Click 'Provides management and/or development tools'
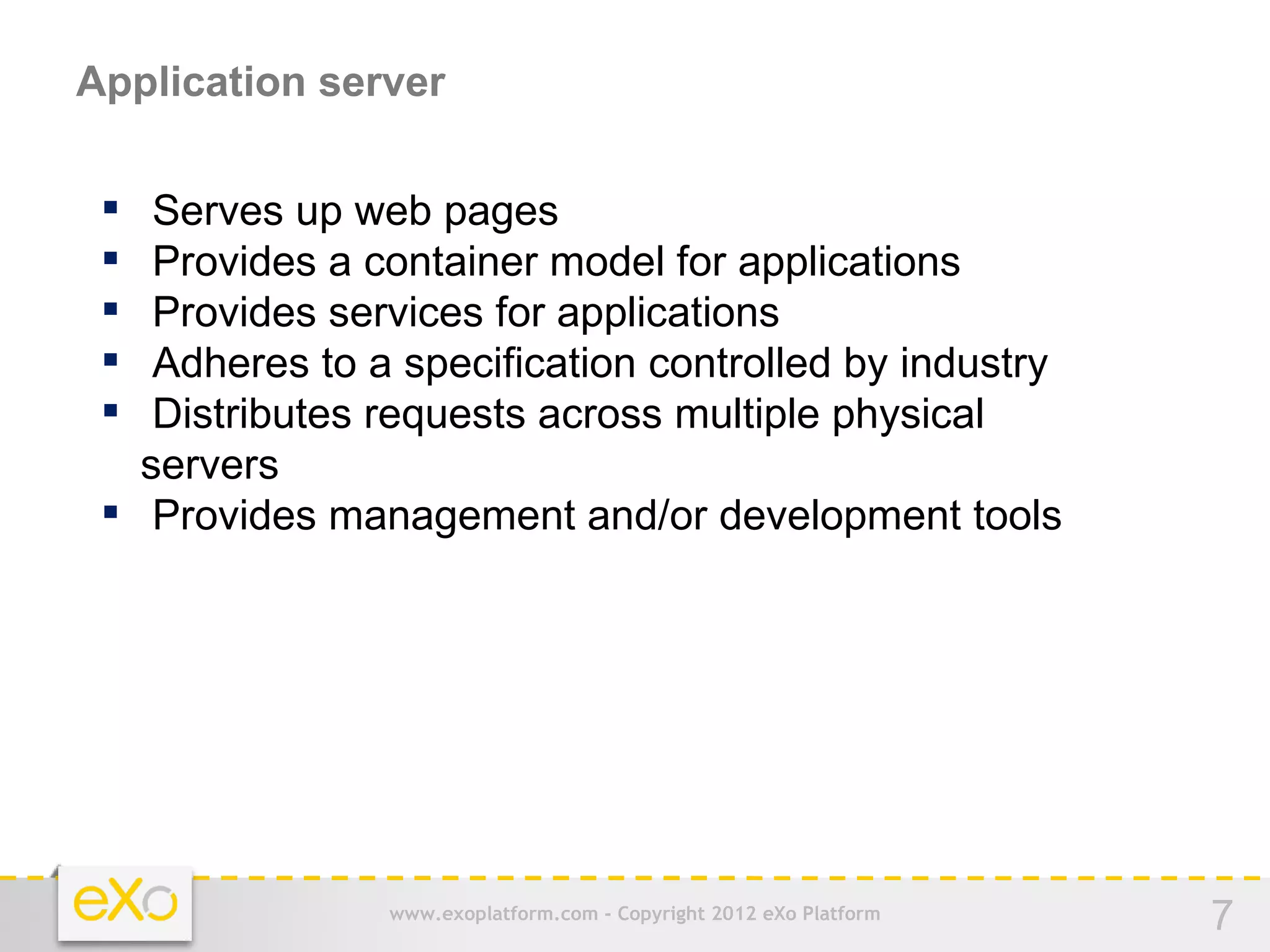The height and width of the screenshot is (952, 1270). [x=607, y=516]
